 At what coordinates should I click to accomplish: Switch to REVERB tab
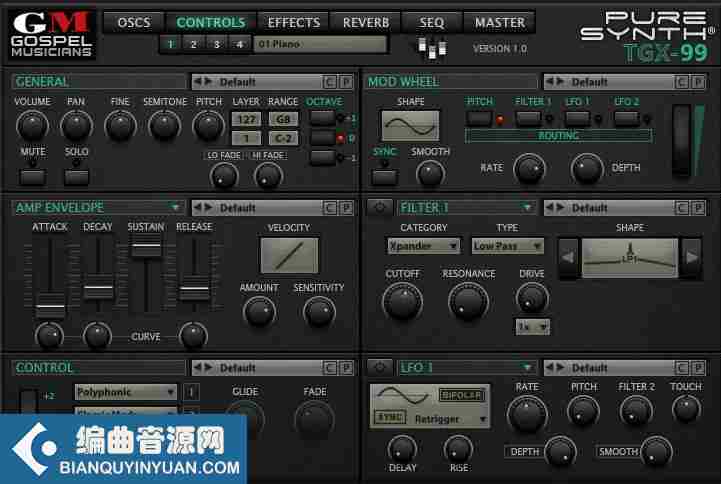click(366, 23)
